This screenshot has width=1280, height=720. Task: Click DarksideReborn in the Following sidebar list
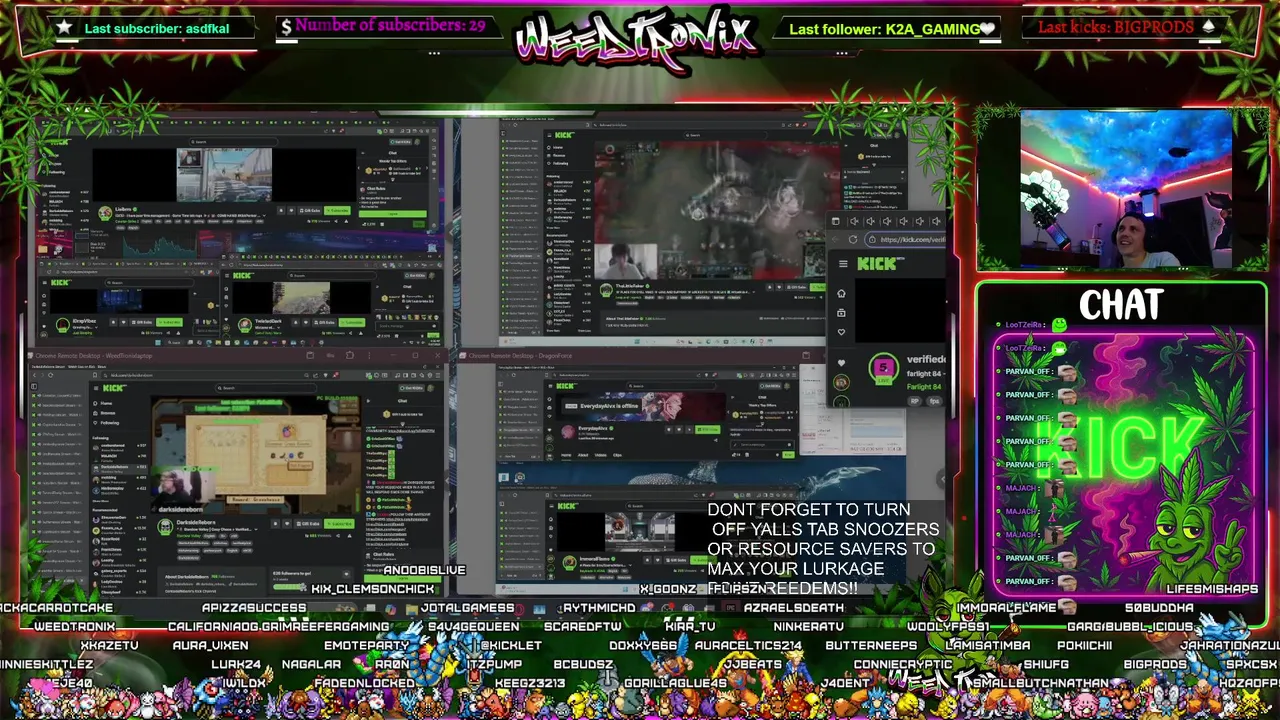(118, 468)
